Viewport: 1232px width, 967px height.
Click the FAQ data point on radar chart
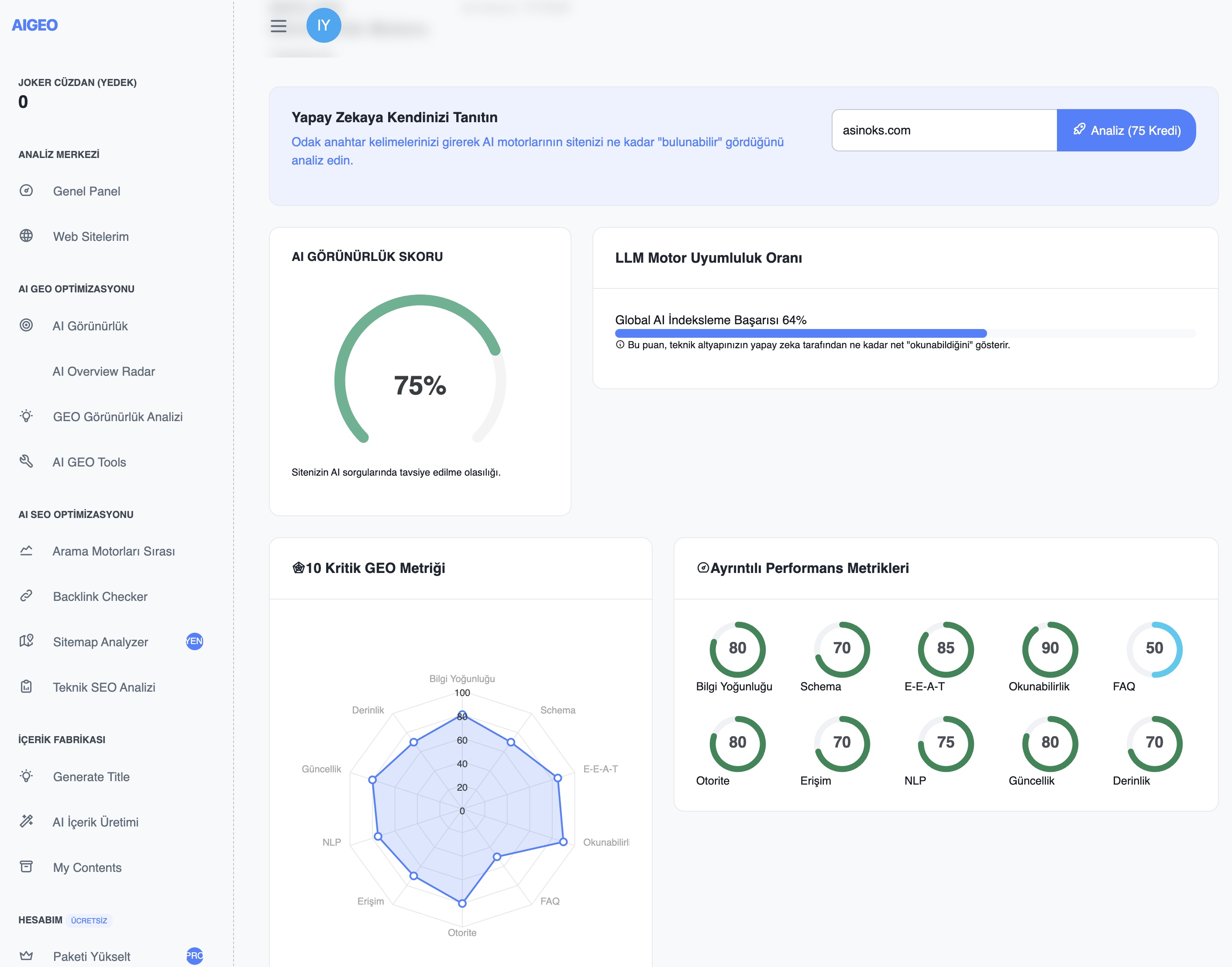497,857
